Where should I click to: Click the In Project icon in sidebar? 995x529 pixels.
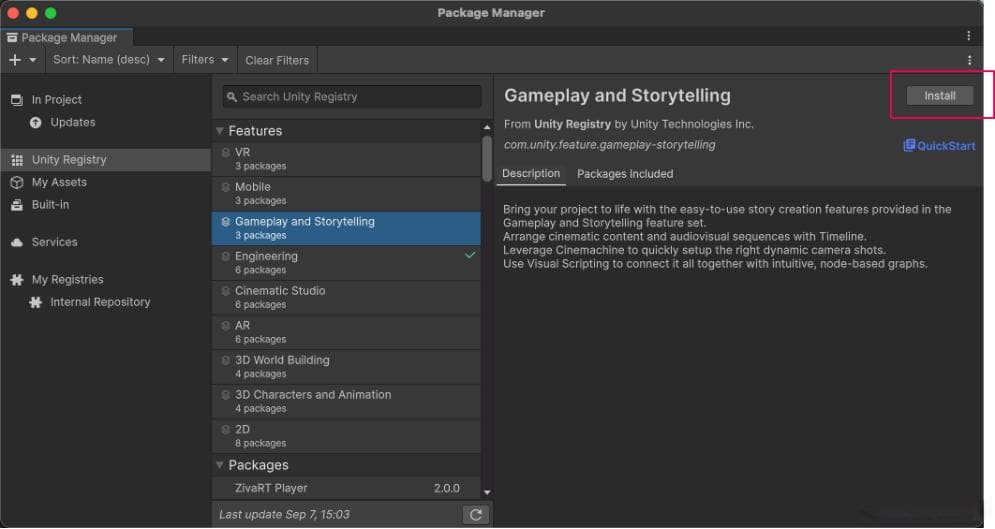coord(17,100)
